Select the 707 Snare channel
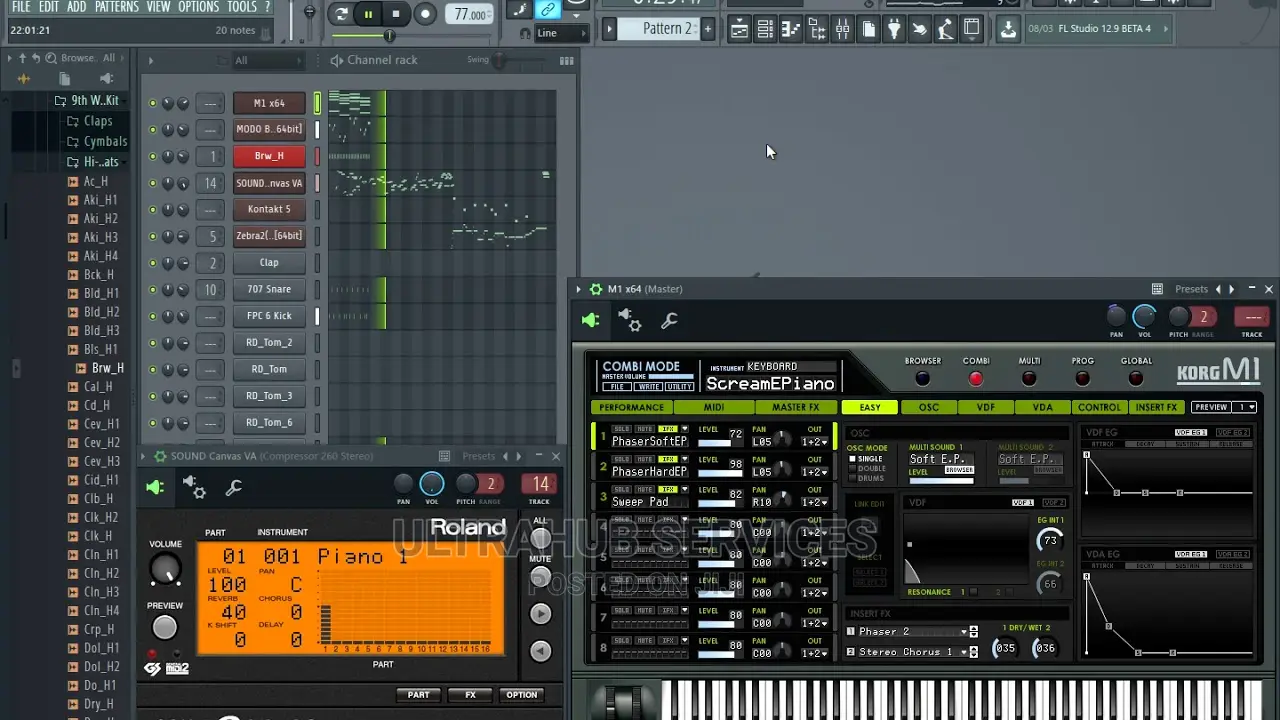 tap(269, 289)
